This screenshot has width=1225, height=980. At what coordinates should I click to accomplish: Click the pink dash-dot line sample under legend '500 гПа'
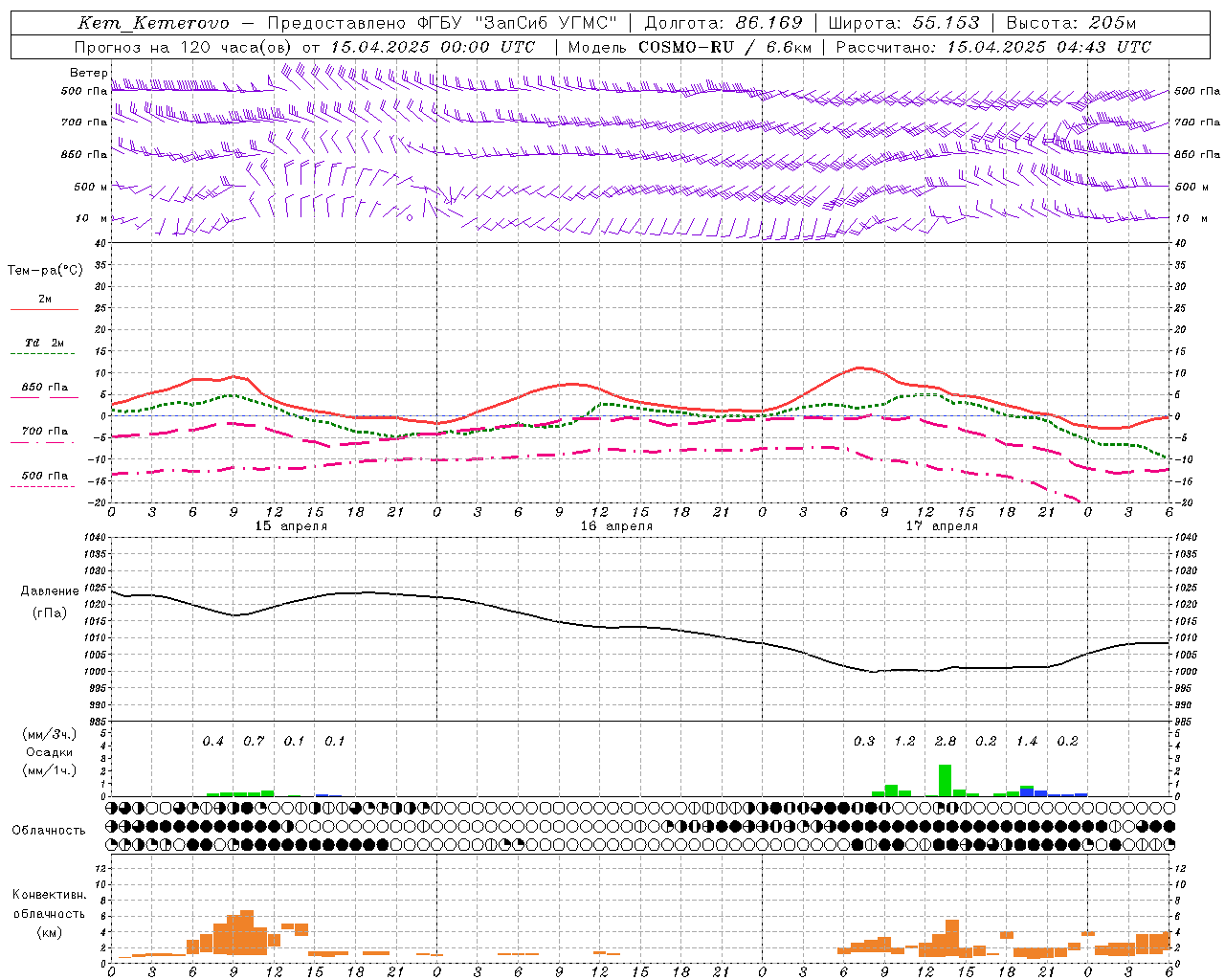pos(42,486)
